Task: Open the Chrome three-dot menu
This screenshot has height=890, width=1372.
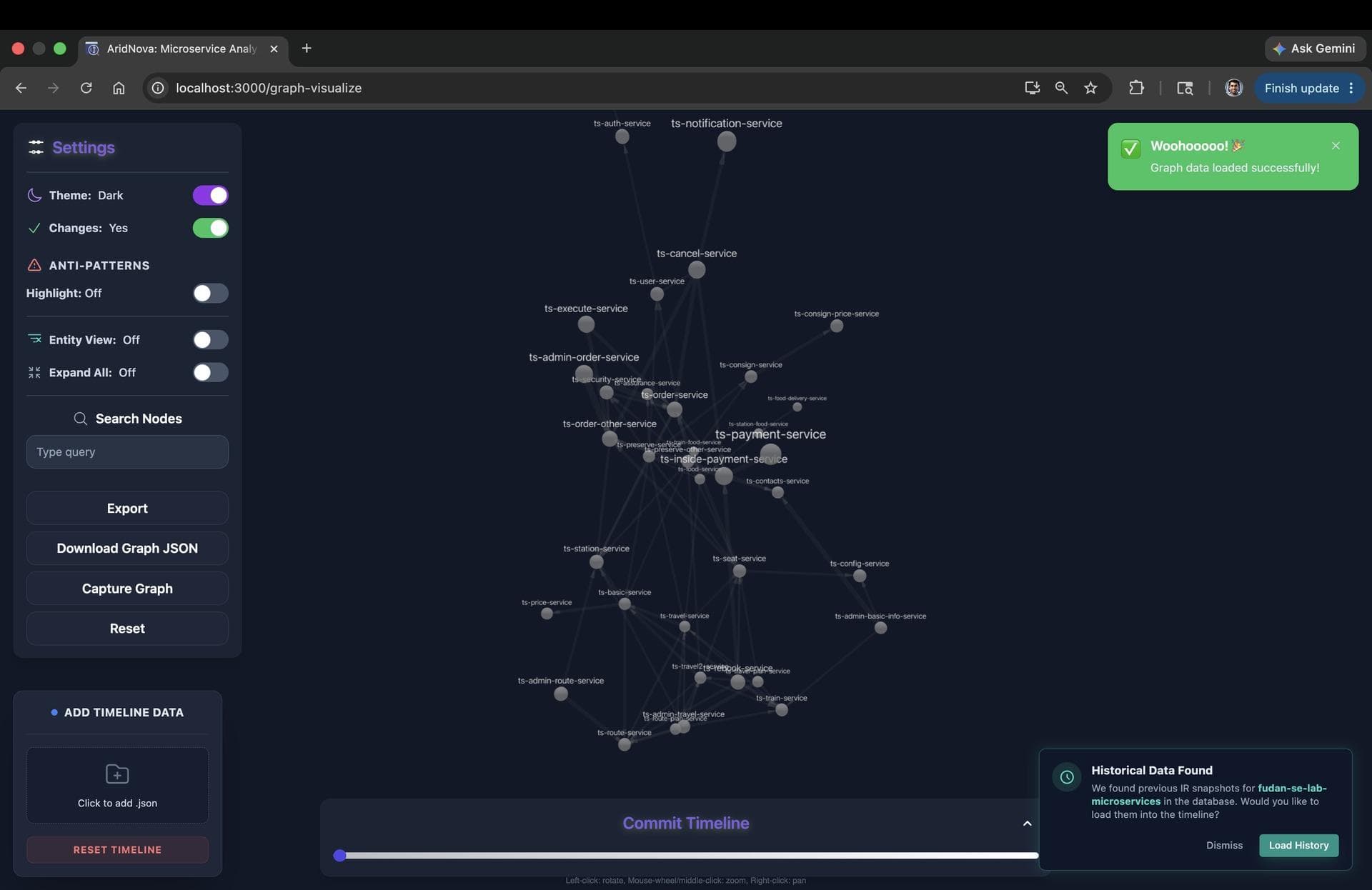Action: pyautogui.click(x=1351, y=88)
